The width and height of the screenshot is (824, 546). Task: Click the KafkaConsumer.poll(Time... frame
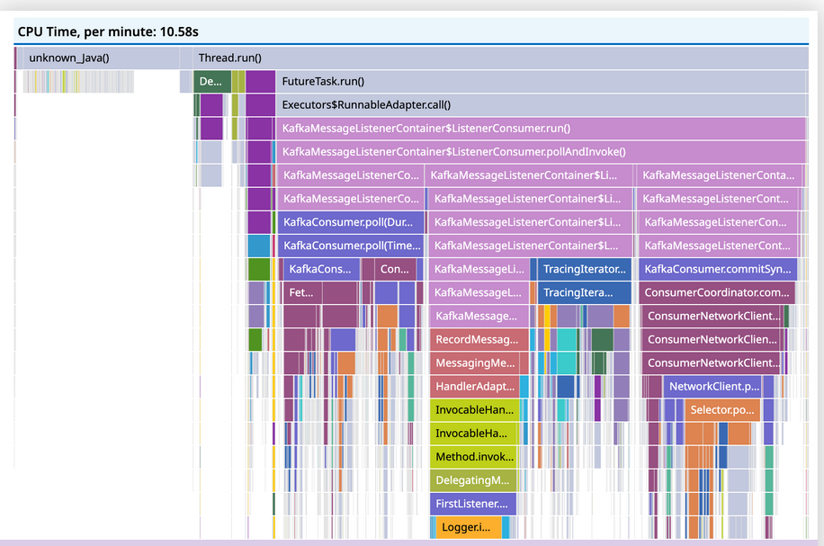[x=350, y=245]
